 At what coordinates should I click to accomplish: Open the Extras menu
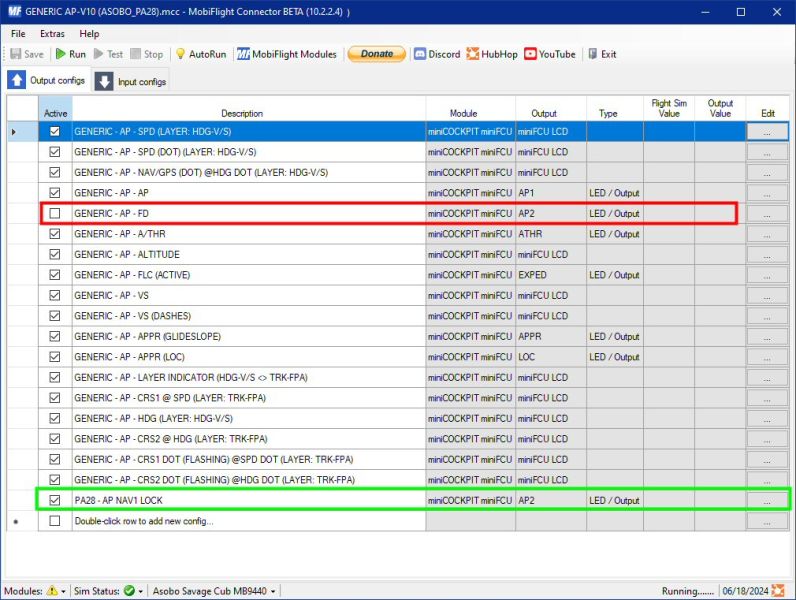pyautogui.click(x=52, y=34)
